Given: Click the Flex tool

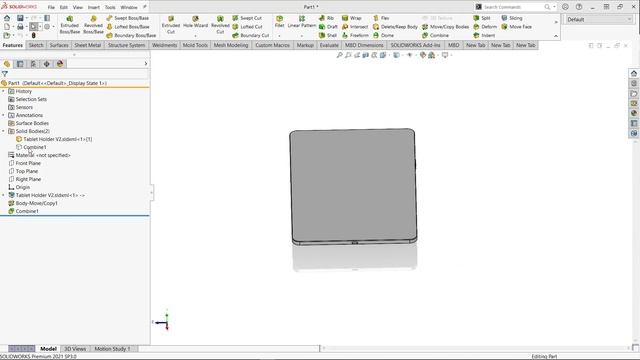Looking at the screenshot, I should [381, 18].
